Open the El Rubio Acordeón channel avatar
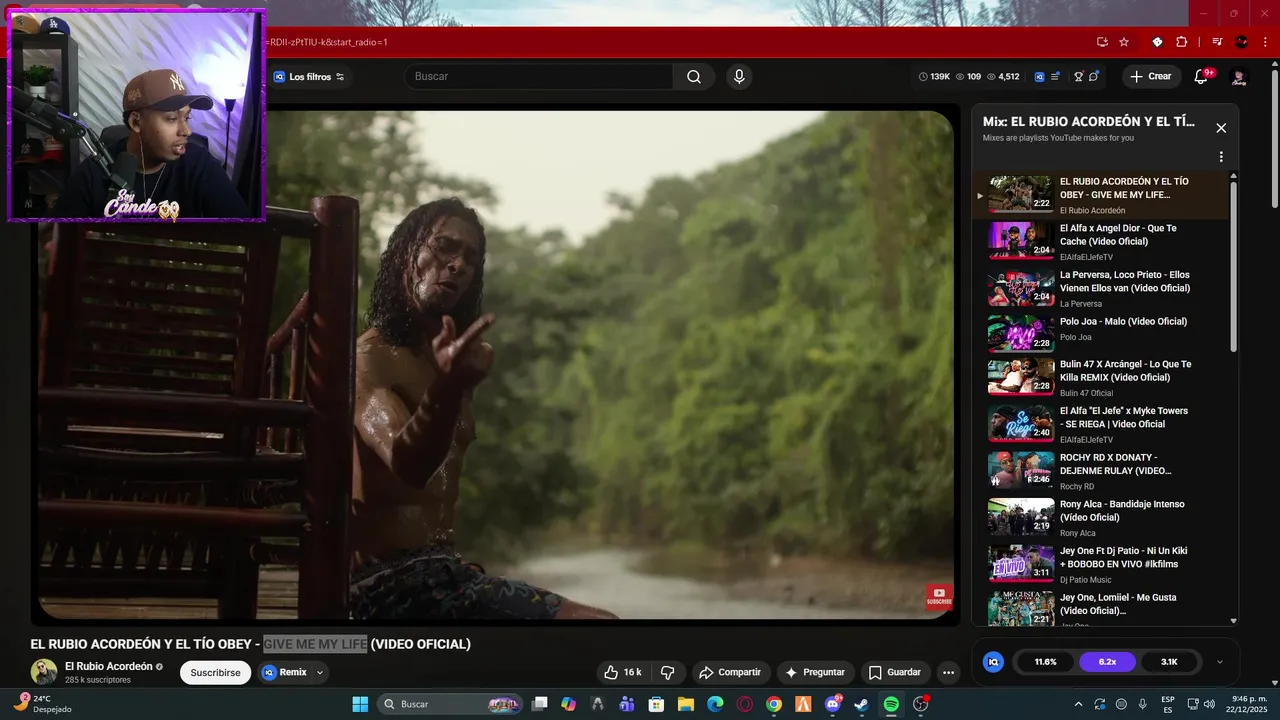The height and width of the screenshot is (720, 1280). pos(44,672)
